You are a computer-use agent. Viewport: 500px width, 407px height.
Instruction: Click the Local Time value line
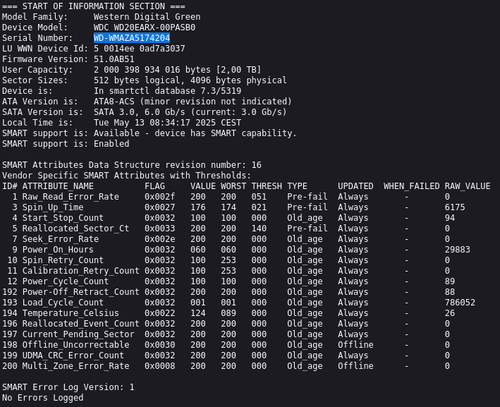[167, 123]
